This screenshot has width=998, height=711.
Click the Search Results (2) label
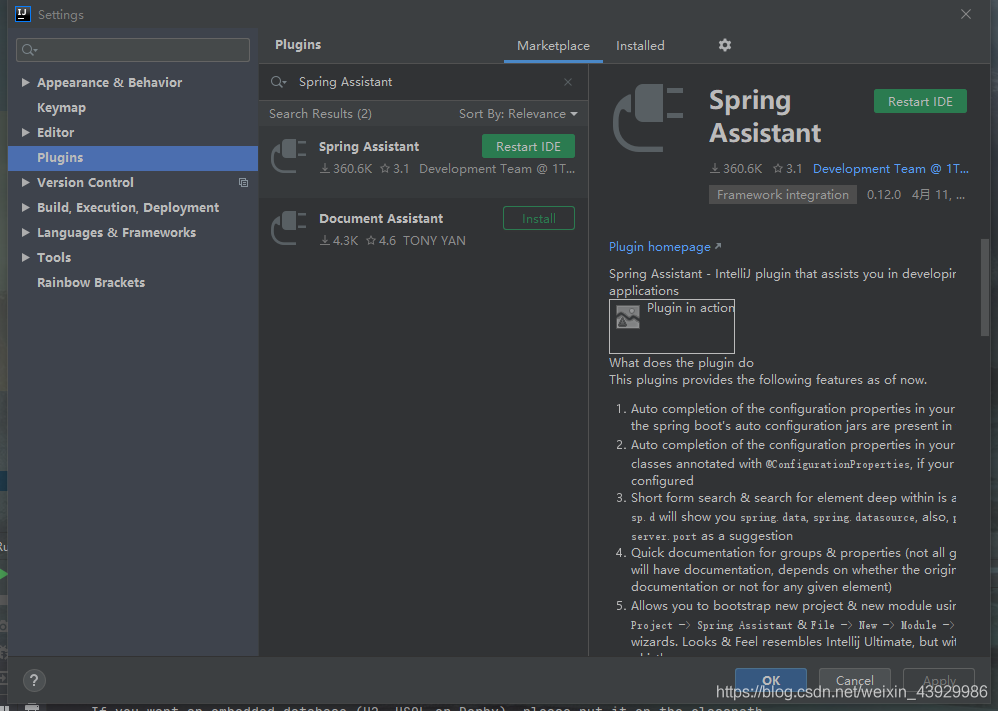click(x=320, y=114)
